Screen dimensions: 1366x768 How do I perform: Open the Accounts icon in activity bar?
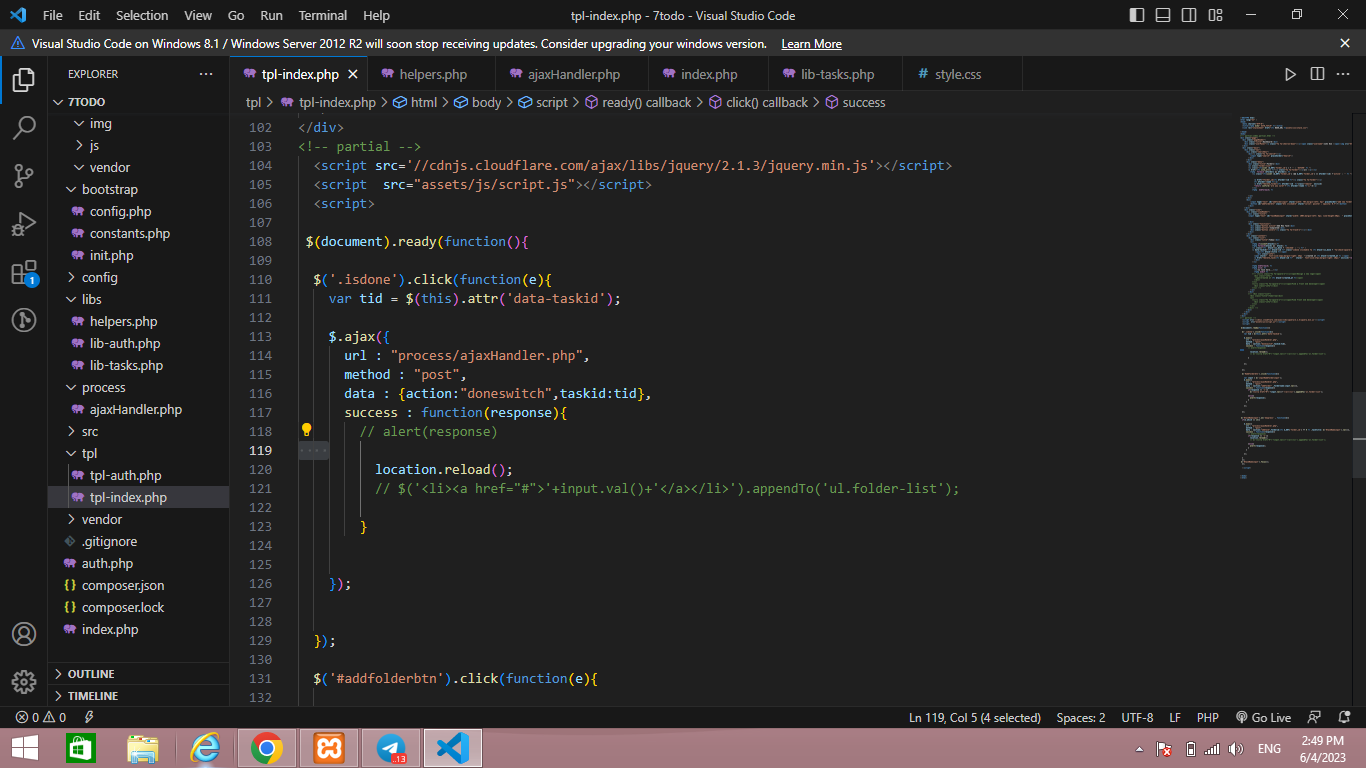pos(24,634)
